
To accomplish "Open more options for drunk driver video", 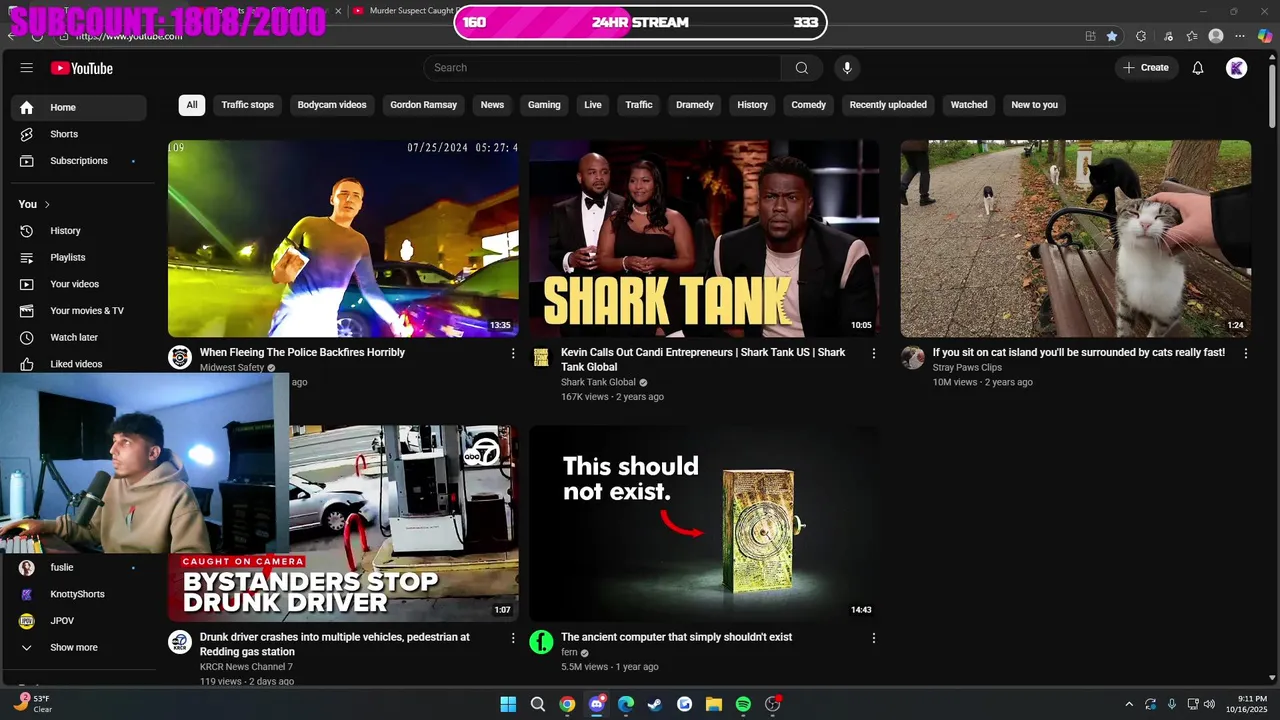I will [x=513, y=638].
